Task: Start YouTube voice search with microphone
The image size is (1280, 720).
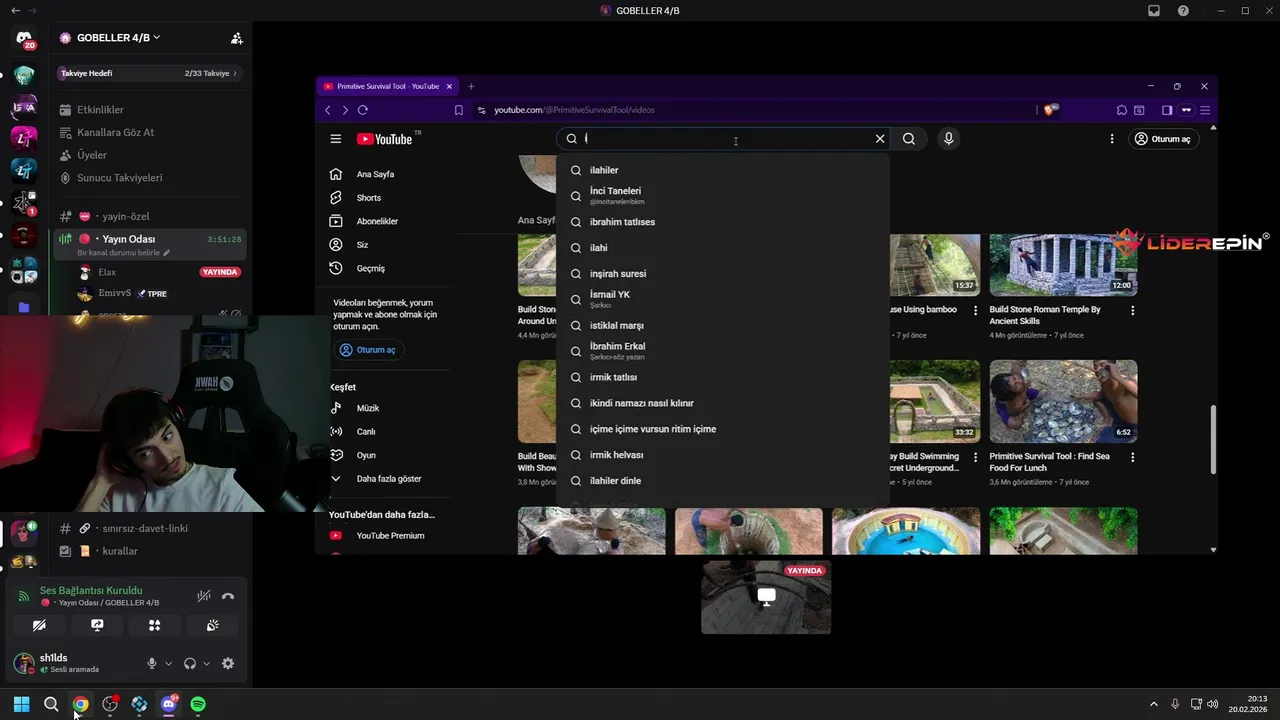Action: [949, 139]
